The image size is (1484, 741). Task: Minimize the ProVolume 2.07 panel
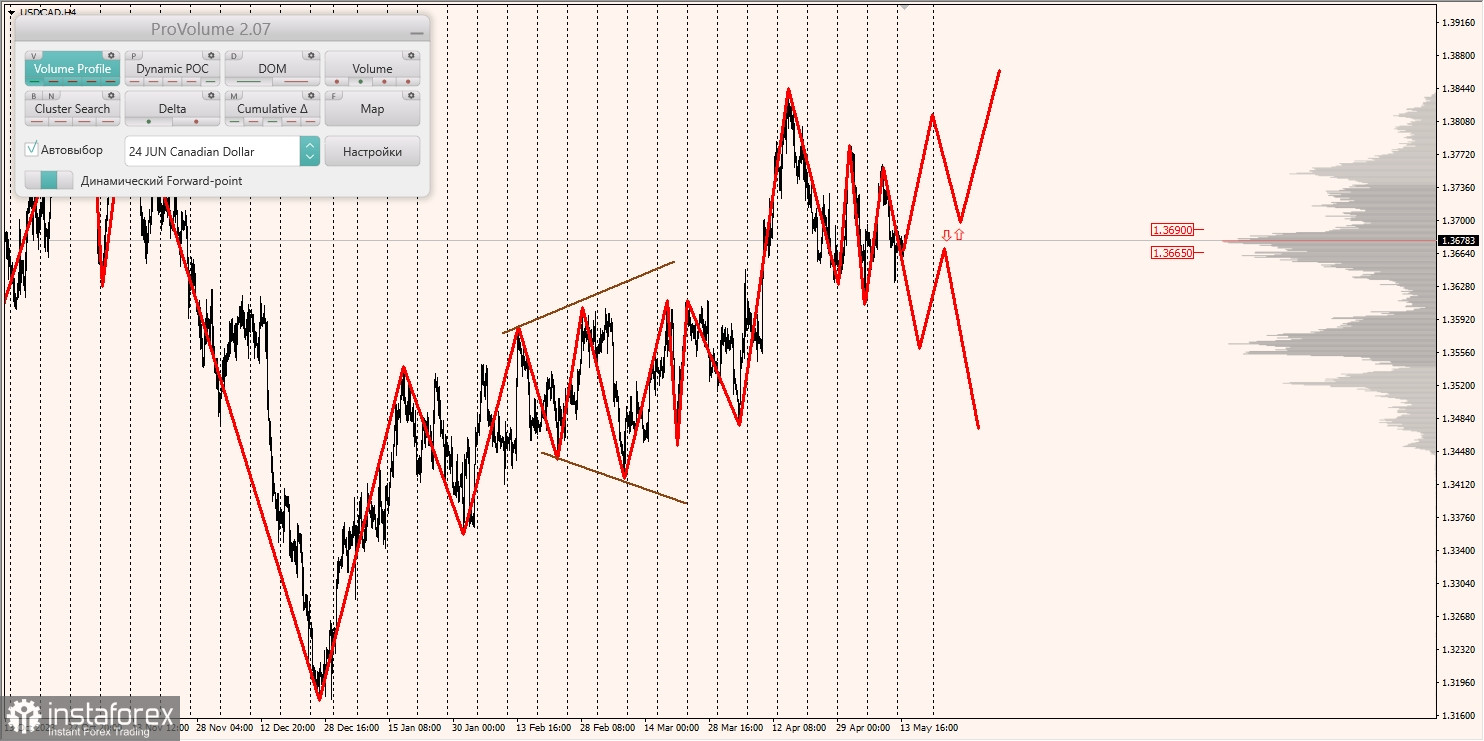click(x=417, y=33)
